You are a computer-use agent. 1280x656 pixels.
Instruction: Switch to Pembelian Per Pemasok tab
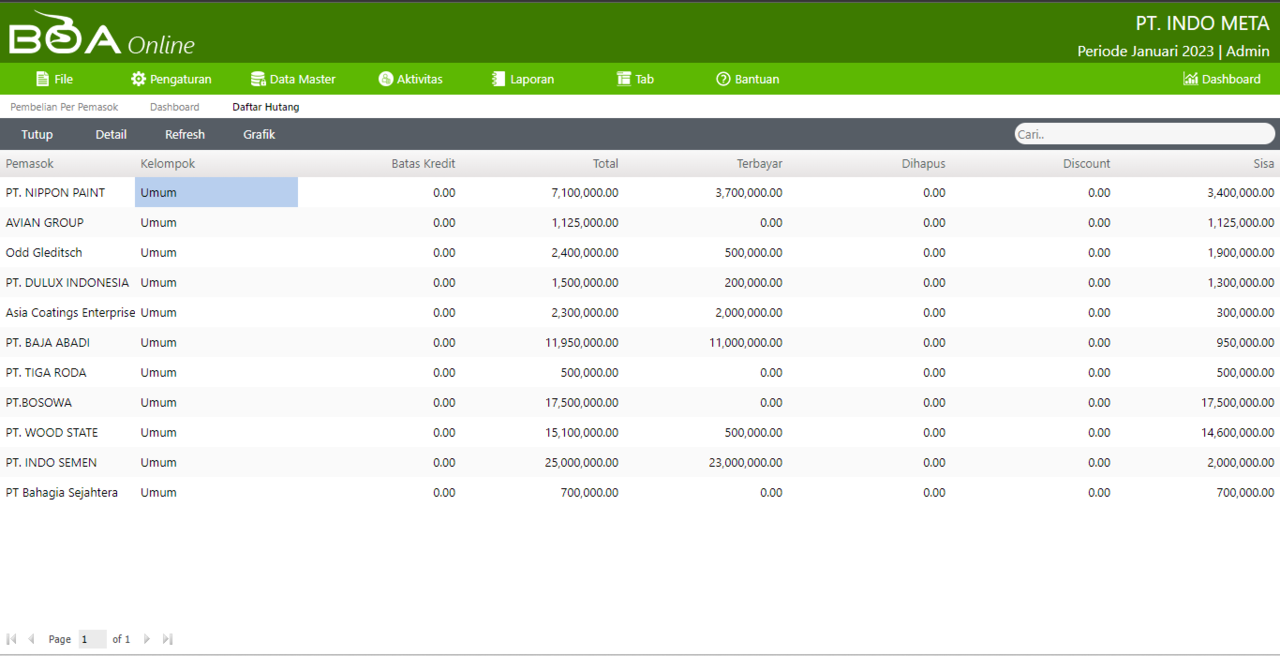[64, 107]
